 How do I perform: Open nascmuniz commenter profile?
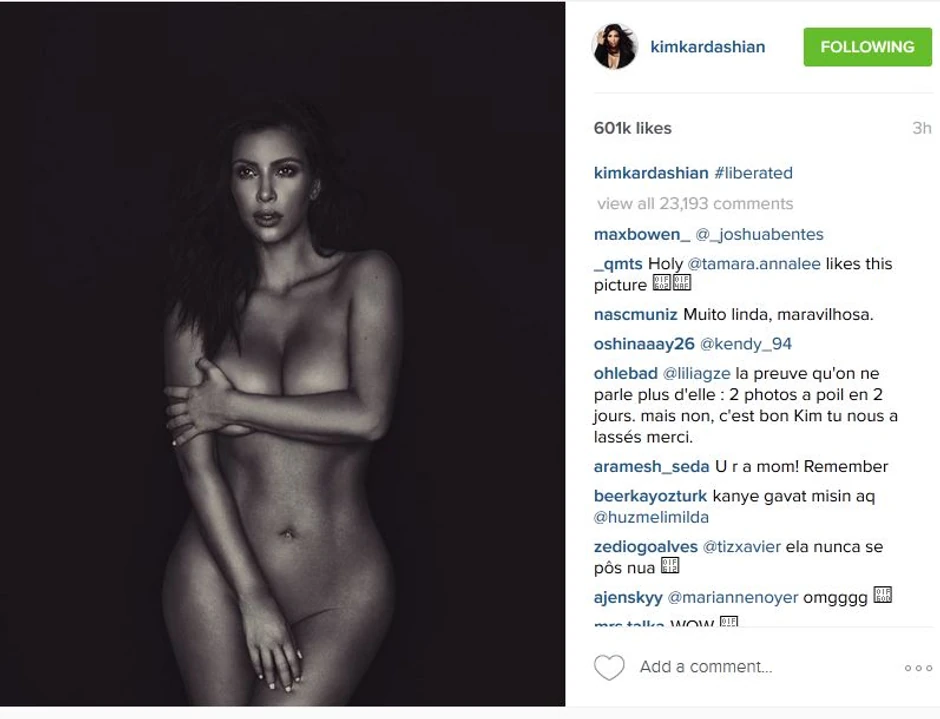(x=635, y=315)
